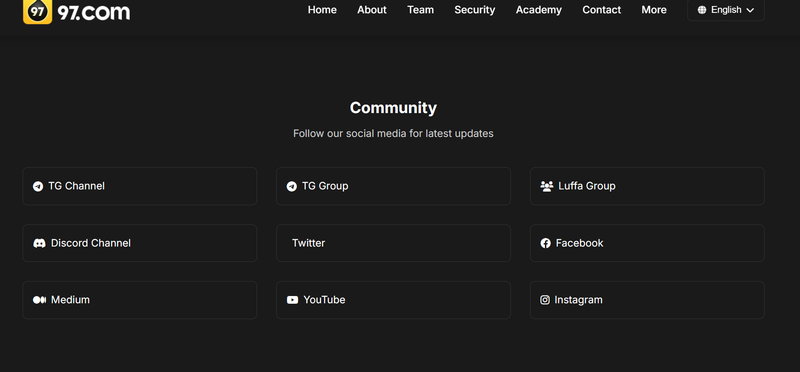Open the Twitter community card

[393, 243]
